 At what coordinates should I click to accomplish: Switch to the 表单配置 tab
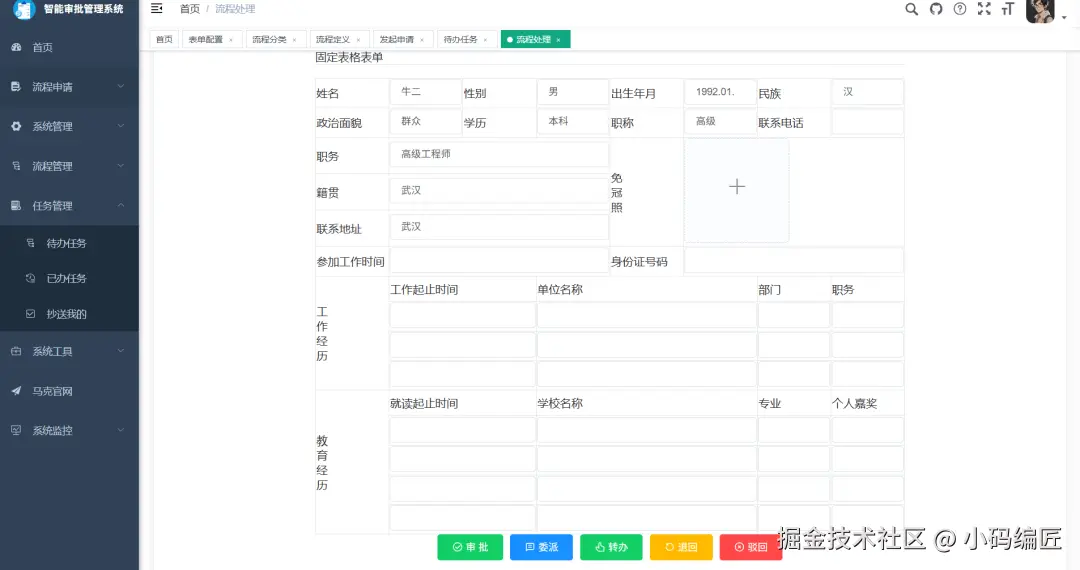click(211, 39)
